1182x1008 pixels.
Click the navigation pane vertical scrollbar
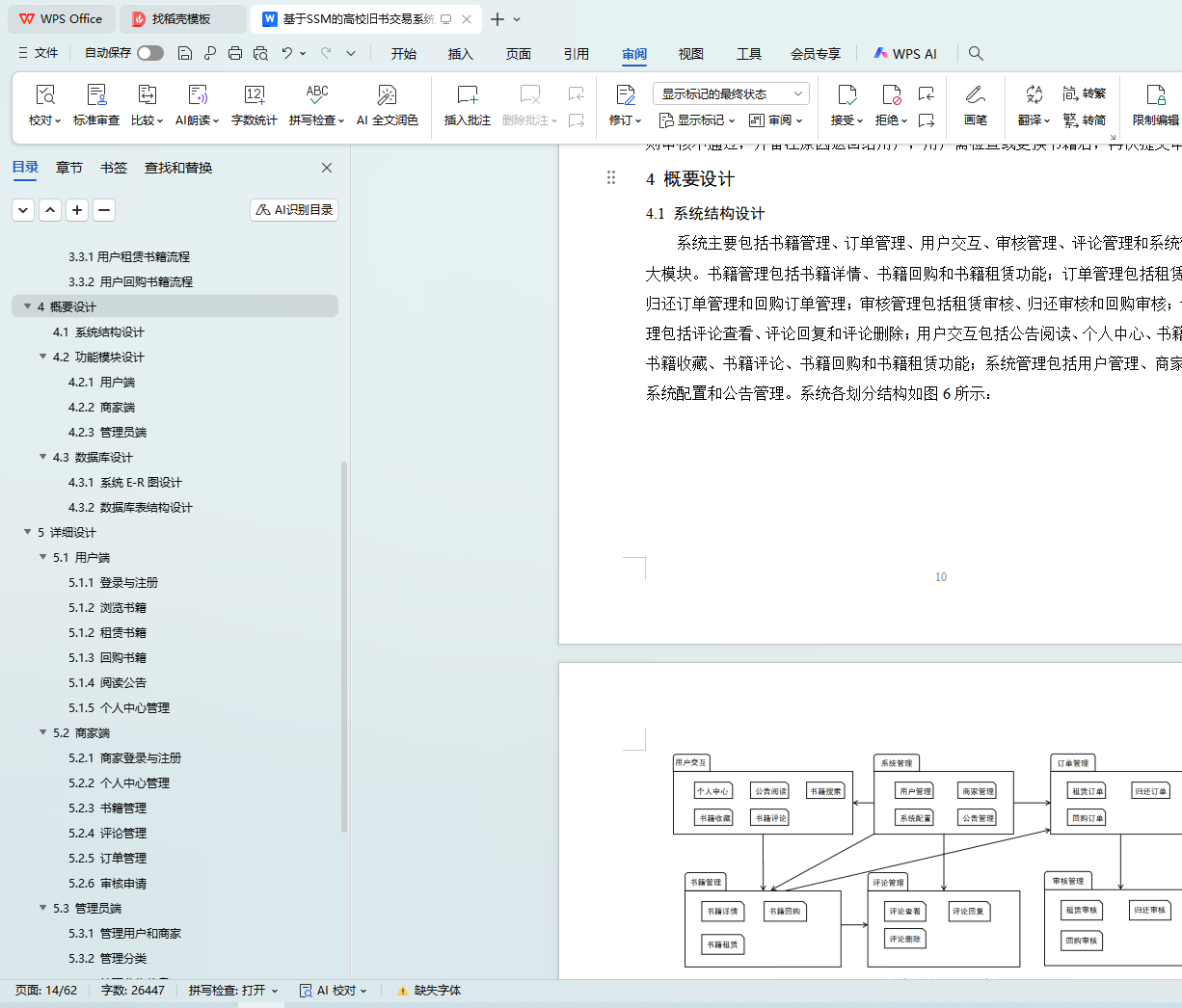pyautogui.click(x=344, y=646)
